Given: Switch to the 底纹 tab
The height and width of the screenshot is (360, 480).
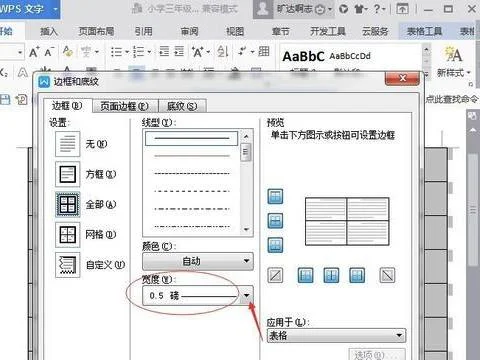Looking at the screenshot, I should coord(182,106).
